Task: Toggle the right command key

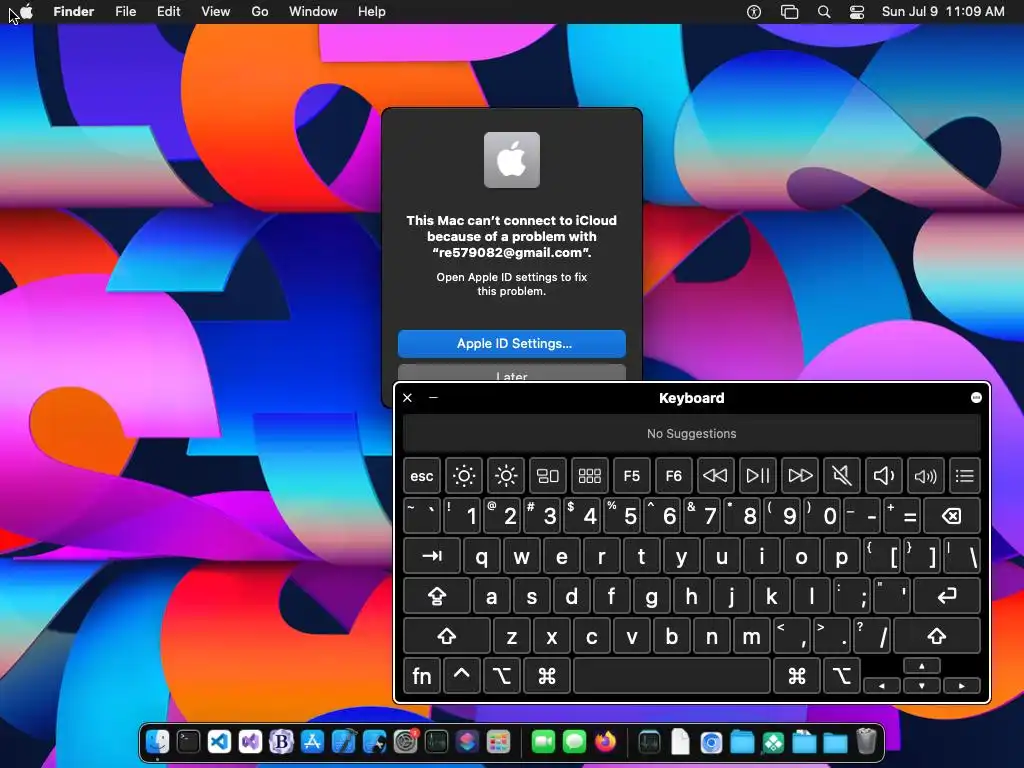Action: tap(797, 676)
